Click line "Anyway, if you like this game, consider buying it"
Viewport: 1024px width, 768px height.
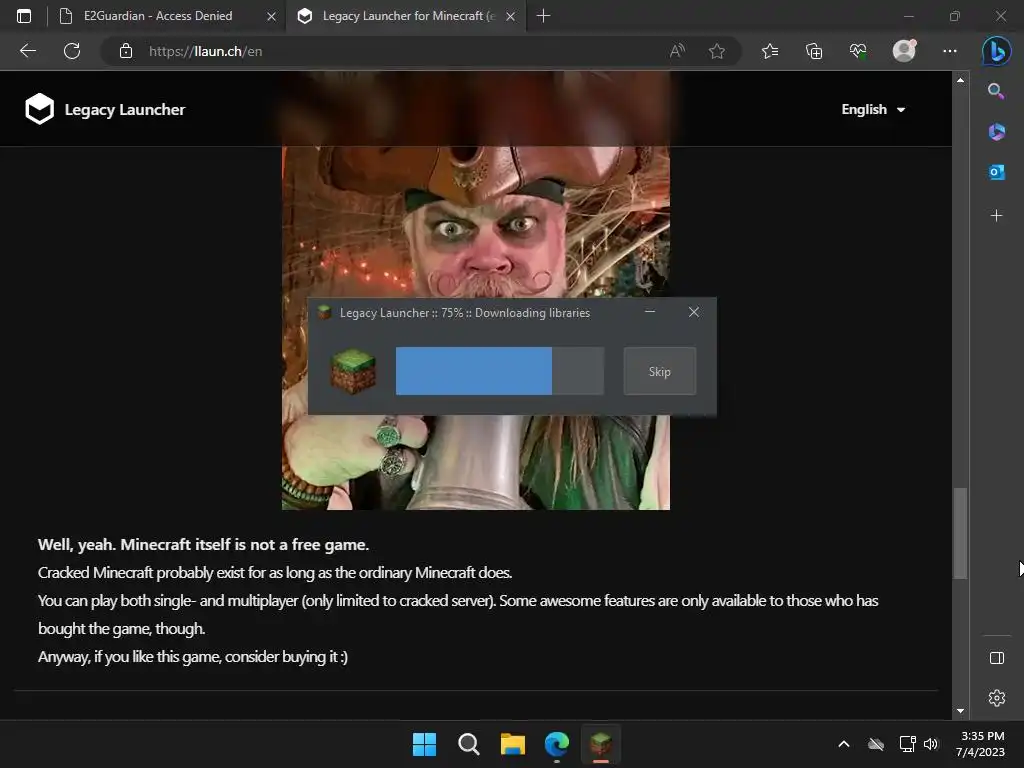click(x=193, y=656)
